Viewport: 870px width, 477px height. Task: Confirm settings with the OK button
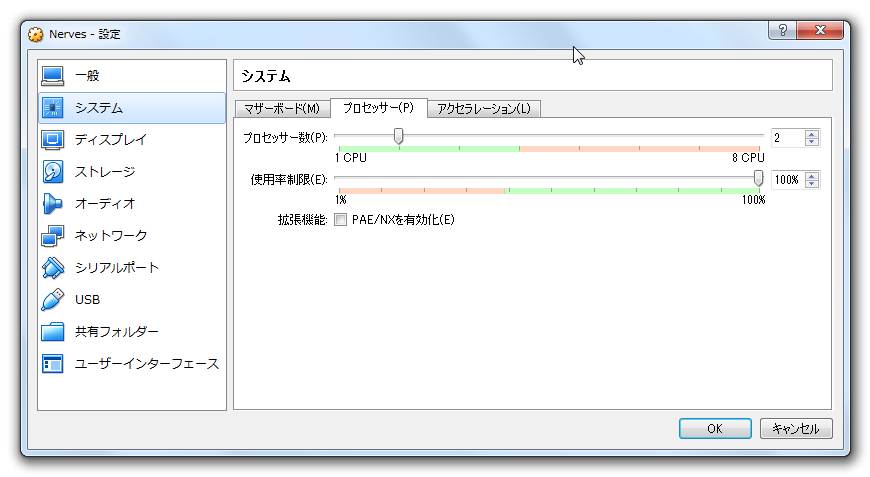(x=715, y=429)
